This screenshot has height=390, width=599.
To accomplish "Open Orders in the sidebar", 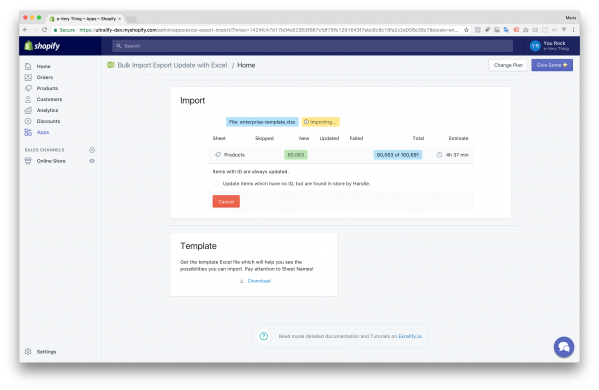I will point(45,77).
